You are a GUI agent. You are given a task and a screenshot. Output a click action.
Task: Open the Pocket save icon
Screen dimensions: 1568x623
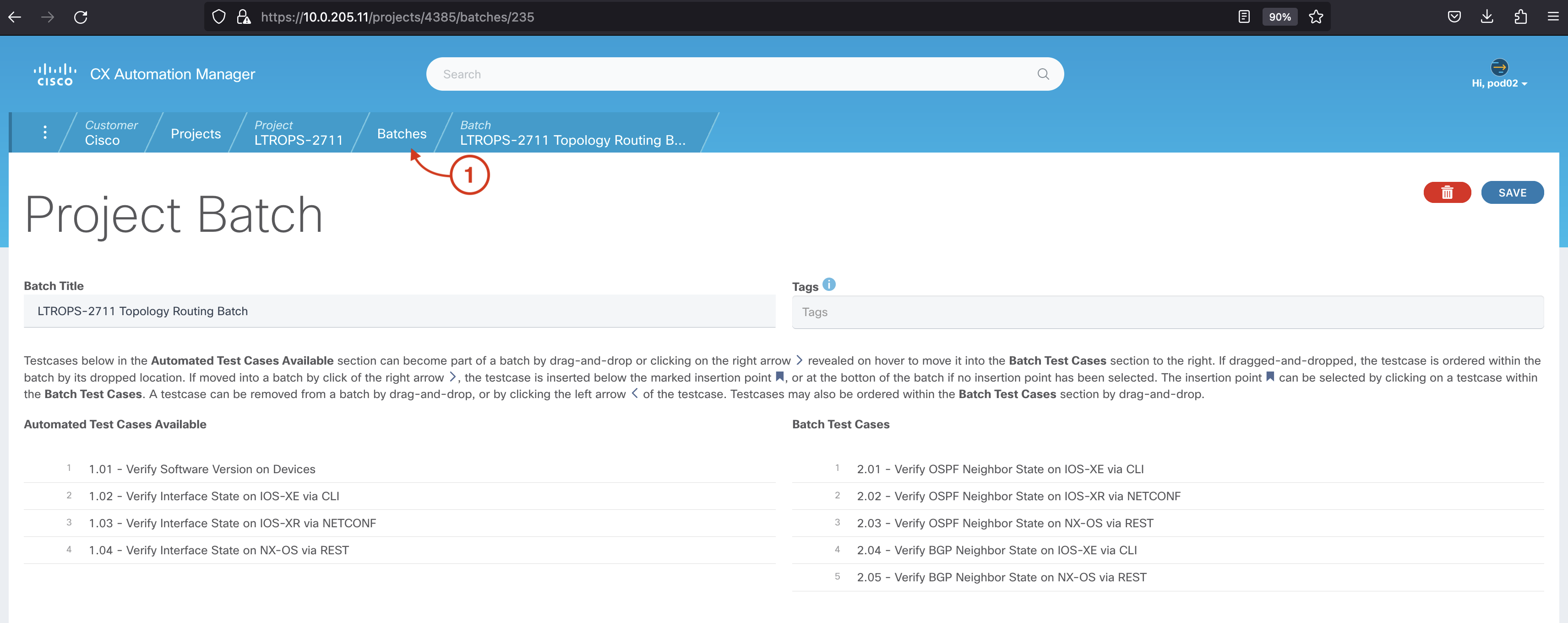1454,17
